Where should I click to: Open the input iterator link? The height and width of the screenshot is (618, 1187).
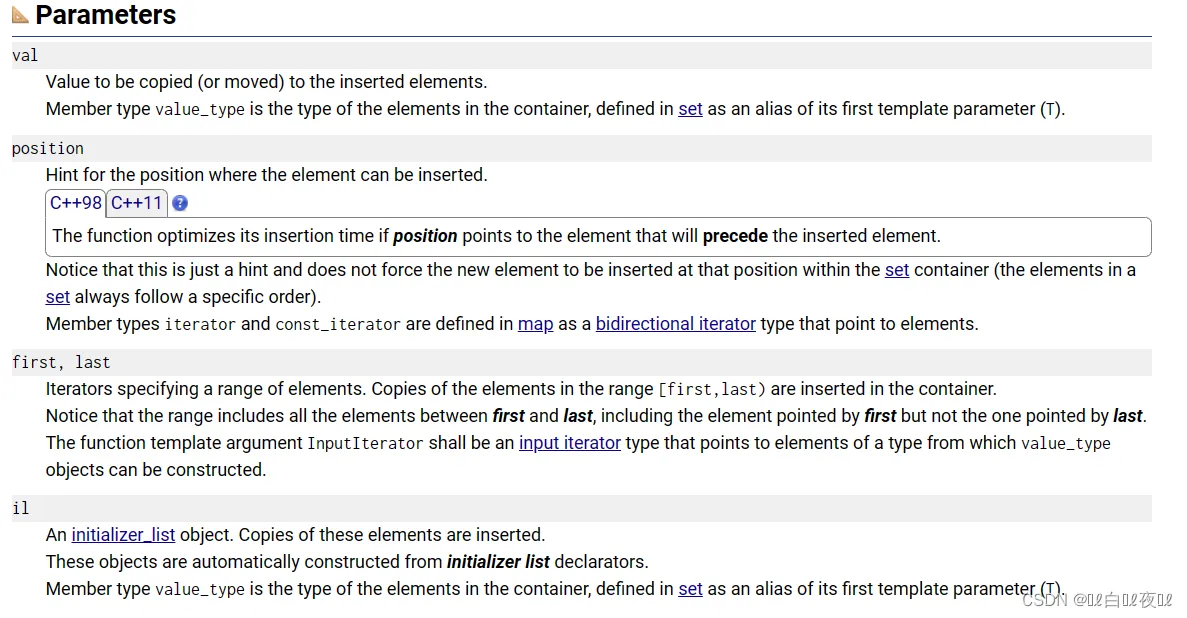coord(569,442)
